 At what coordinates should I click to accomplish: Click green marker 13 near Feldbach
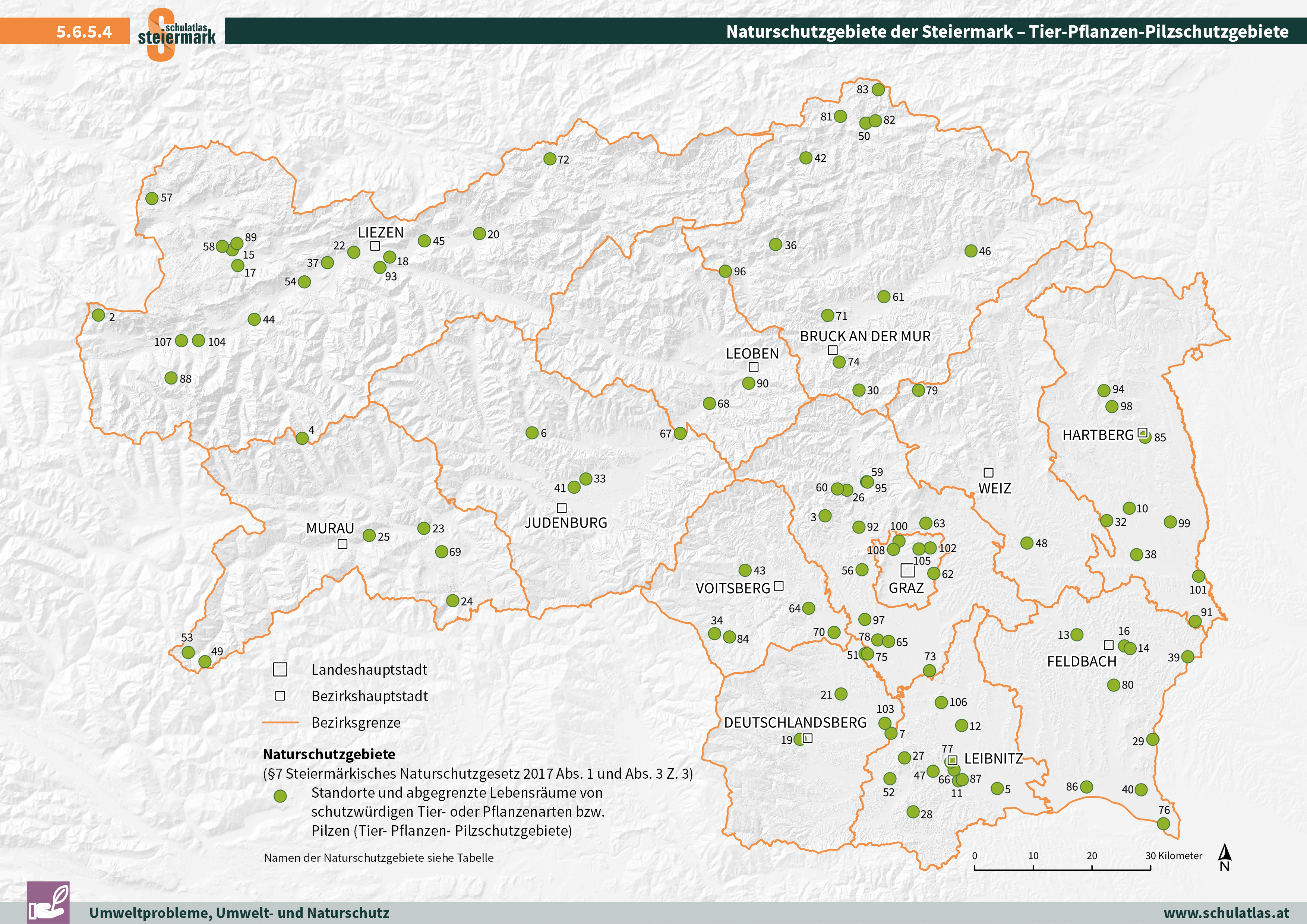(1077, 635)
